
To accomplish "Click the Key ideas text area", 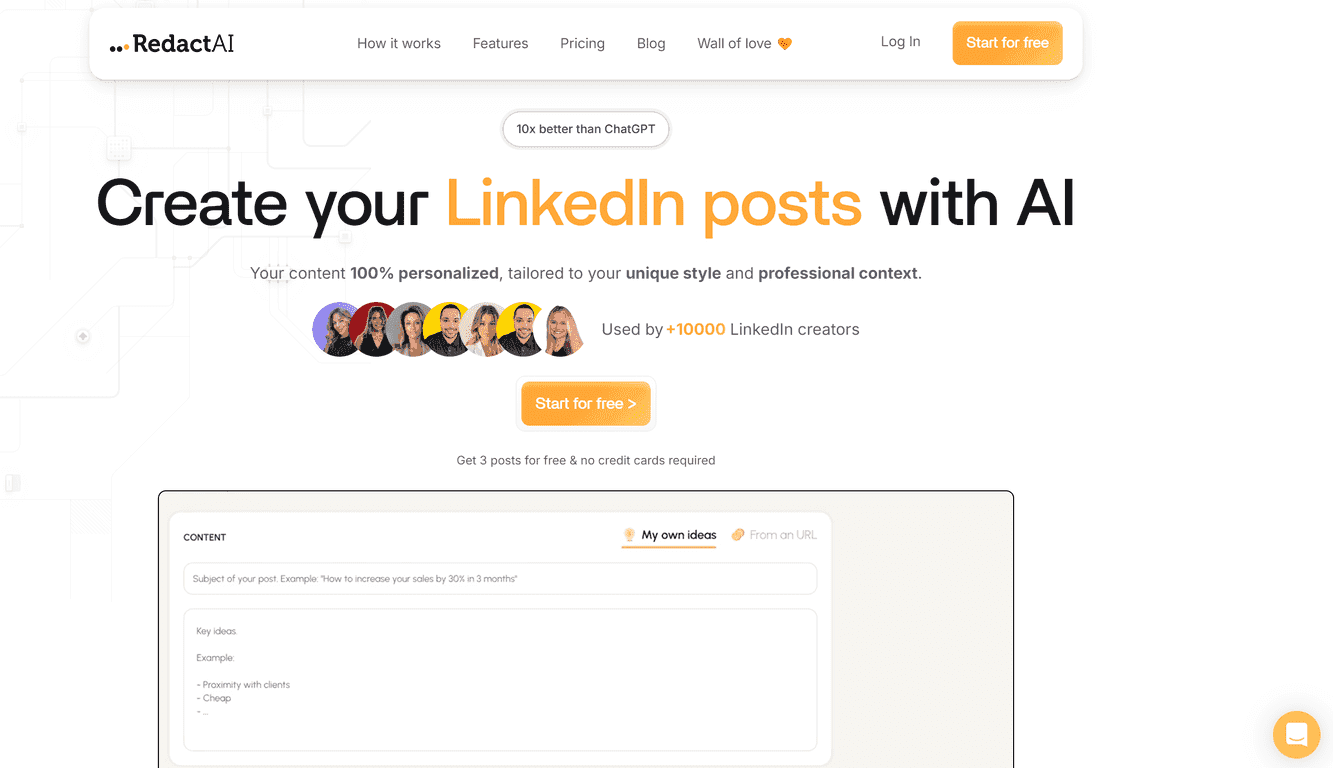I will (x=500, y=680).
